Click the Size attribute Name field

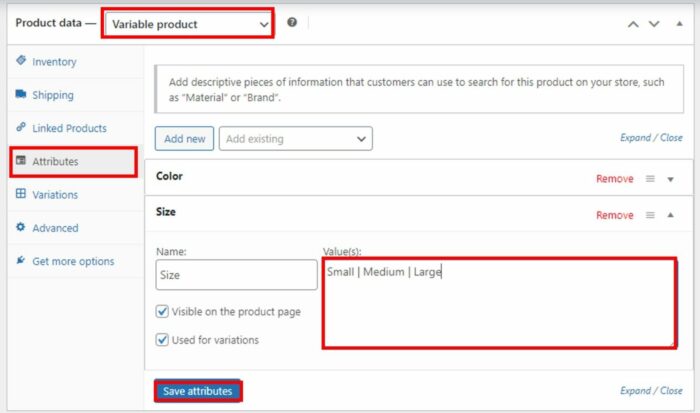pyautogui.click(x=236, y=275)
